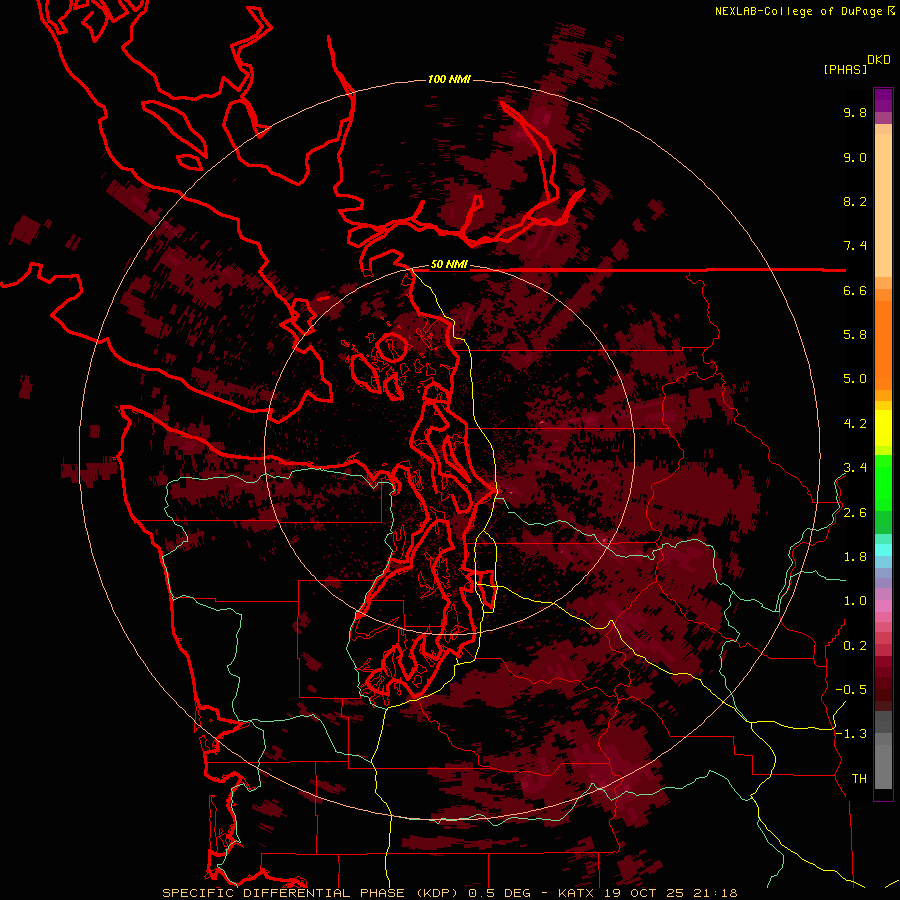Viewport: 900px width, 900px height.
Task: Click the 3.4 scale value
Action: coord(855,468)
